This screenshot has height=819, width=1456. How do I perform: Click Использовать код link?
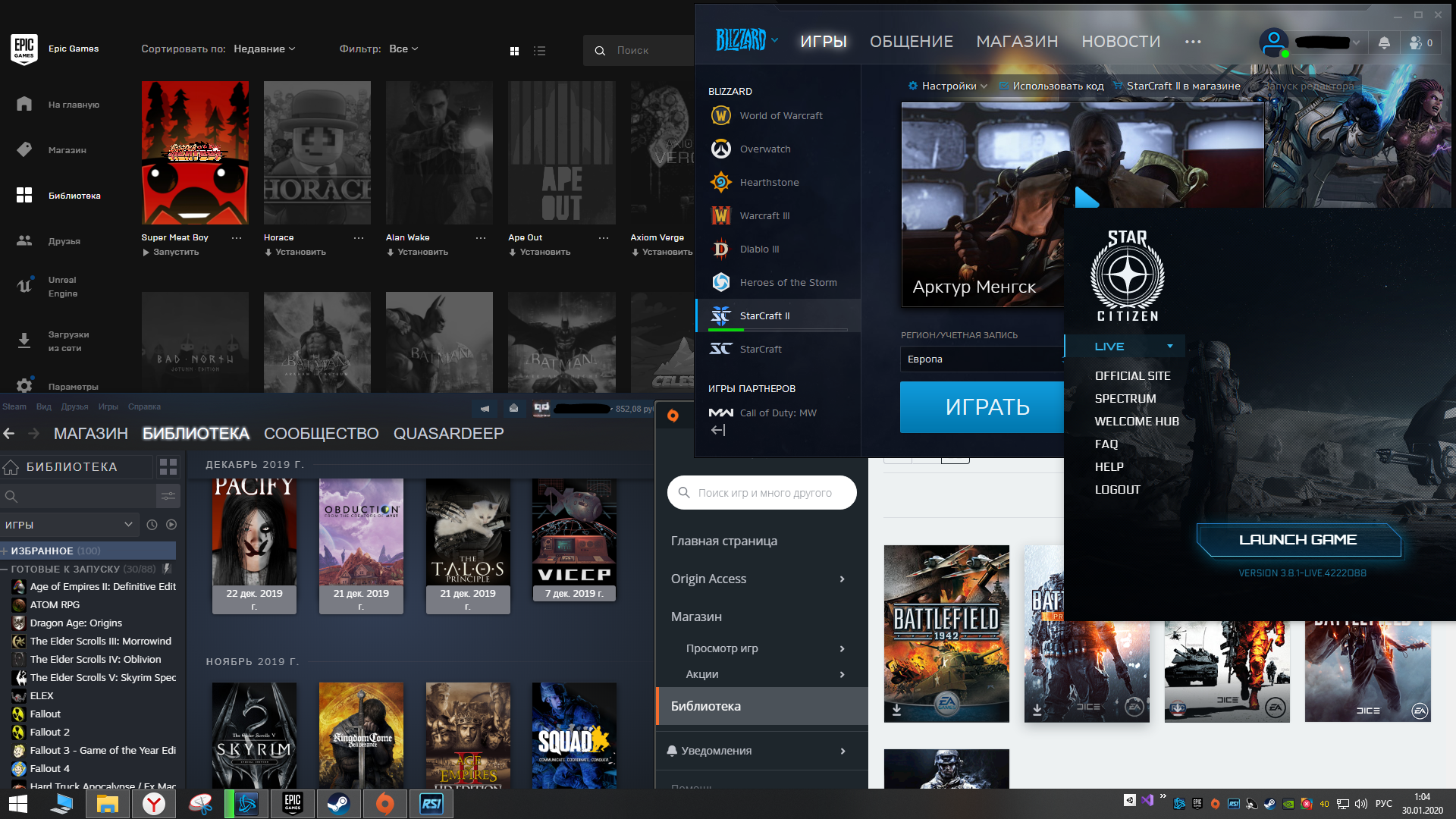coord(1051,86)
